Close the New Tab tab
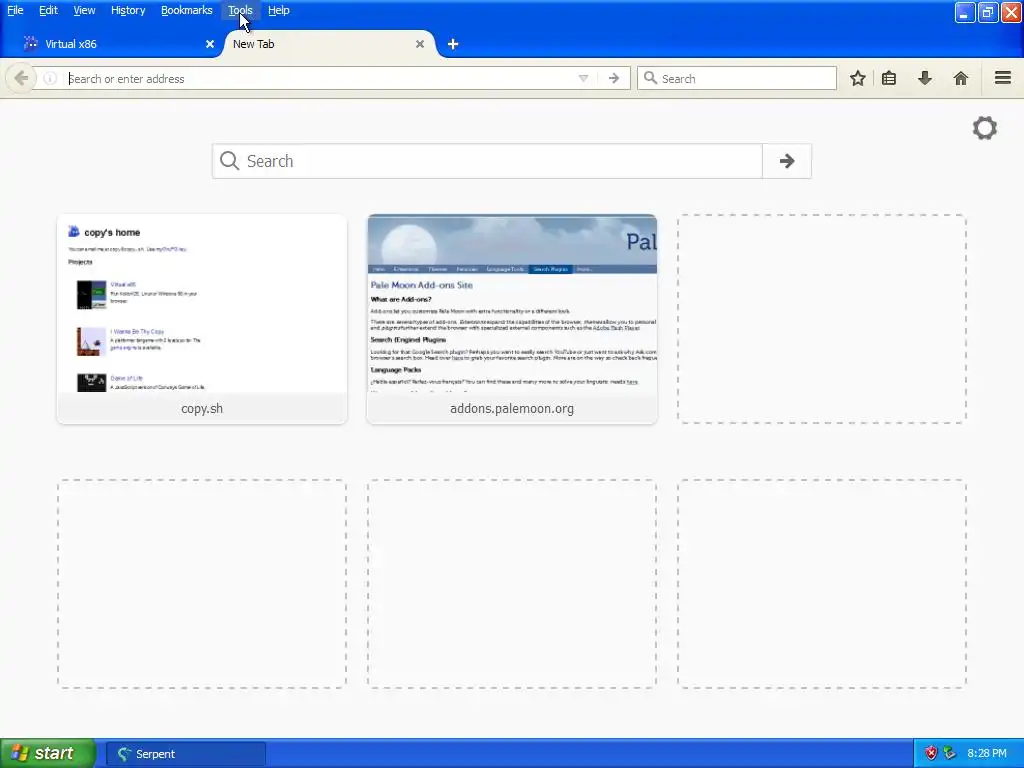 coord(420,44)
